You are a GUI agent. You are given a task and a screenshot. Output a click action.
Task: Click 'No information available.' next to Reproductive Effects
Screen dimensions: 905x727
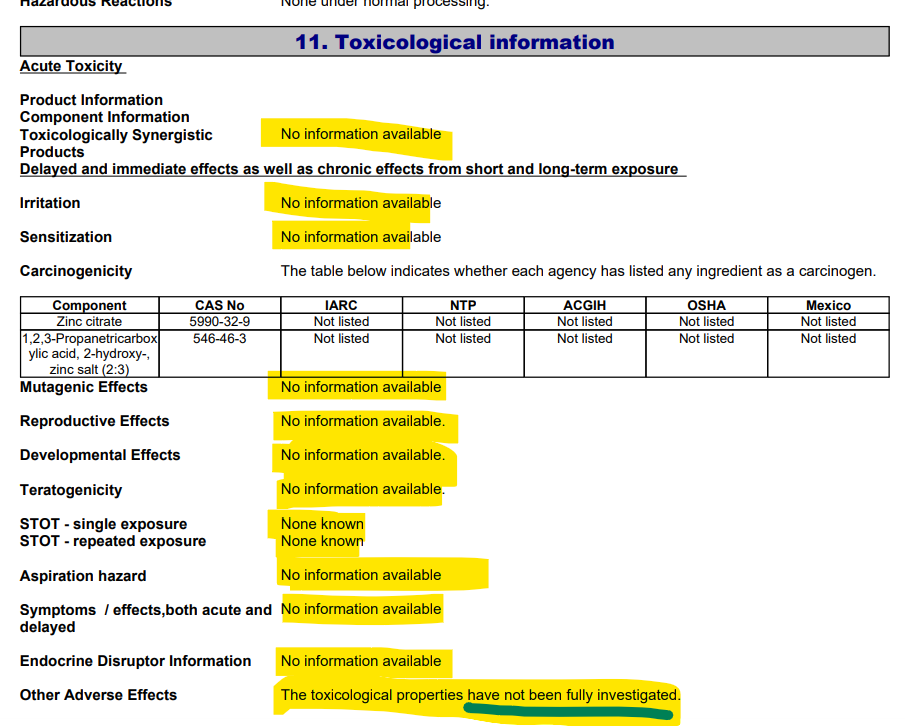(x=363, y=421)
